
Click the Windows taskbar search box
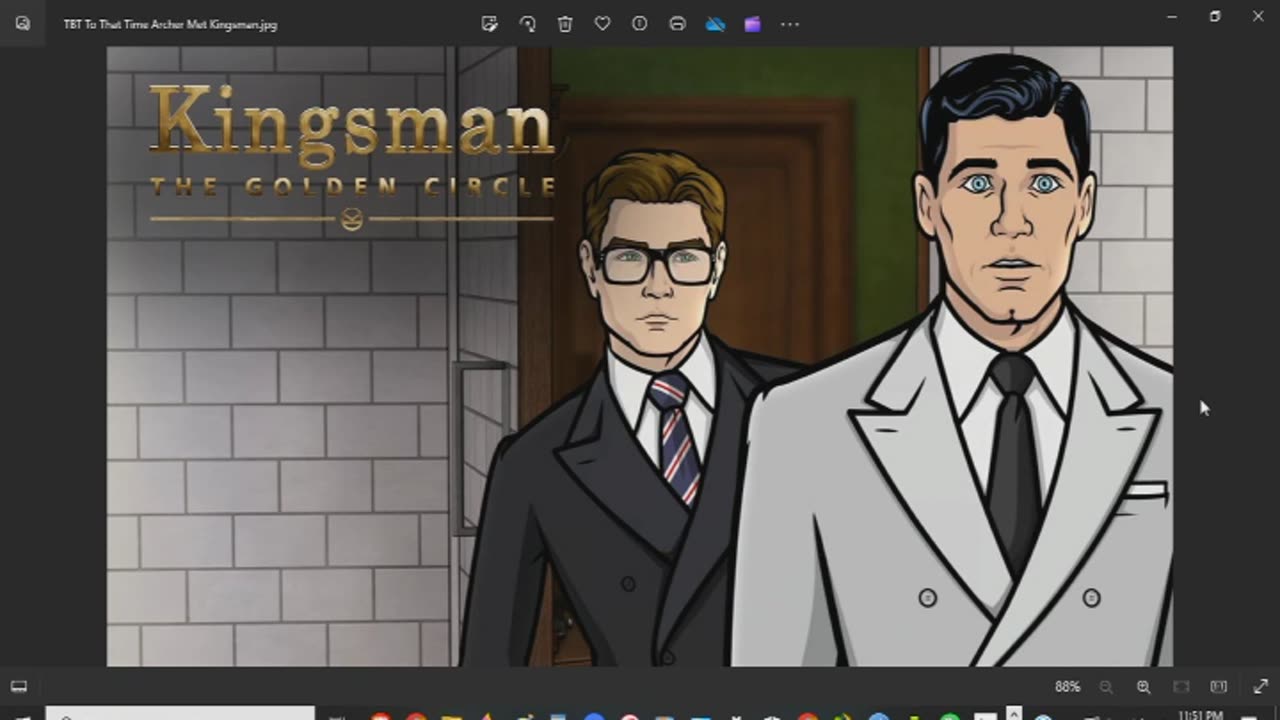180,714
